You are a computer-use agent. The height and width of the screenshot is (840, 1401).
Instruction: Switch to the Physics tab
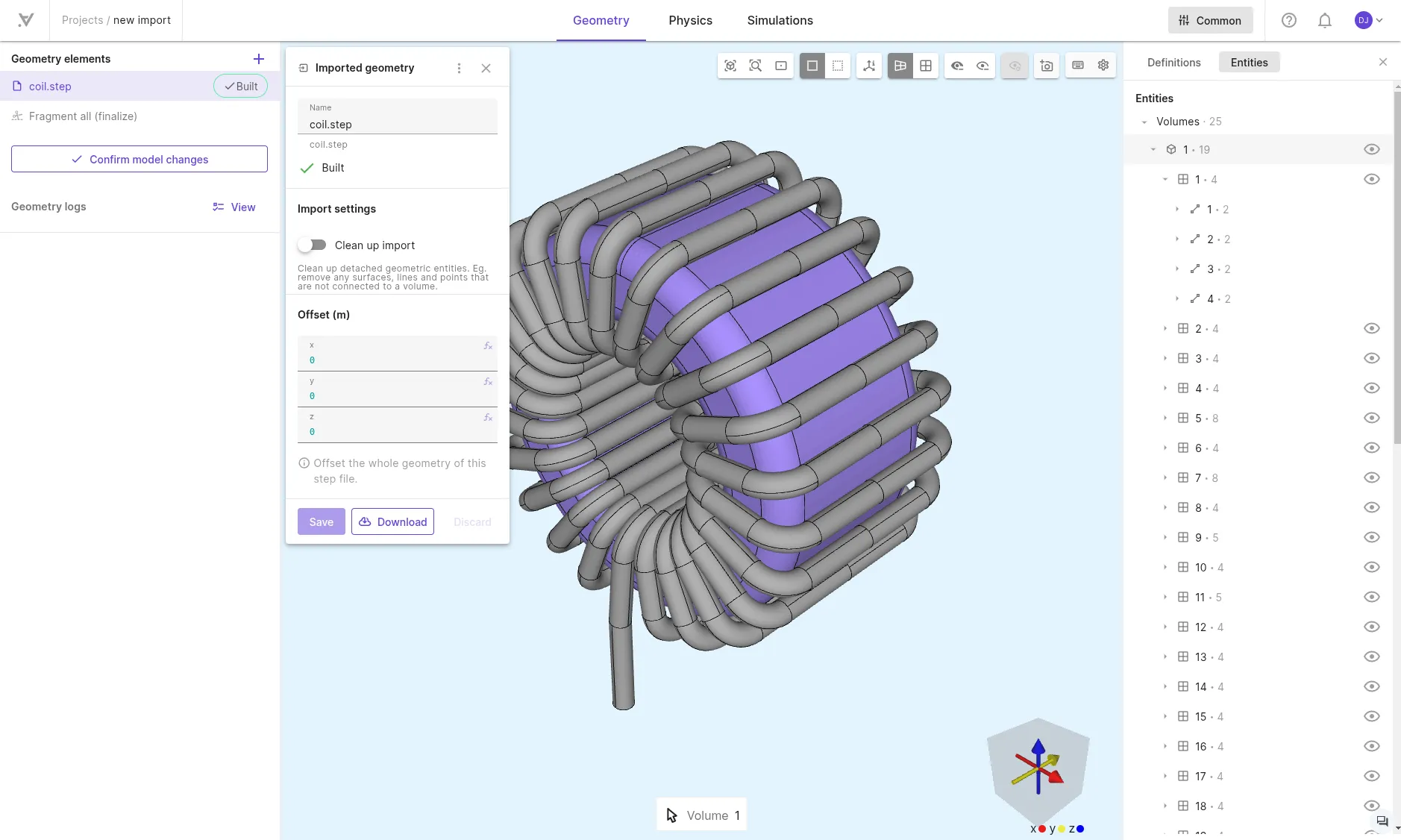(x=690, y=20)
